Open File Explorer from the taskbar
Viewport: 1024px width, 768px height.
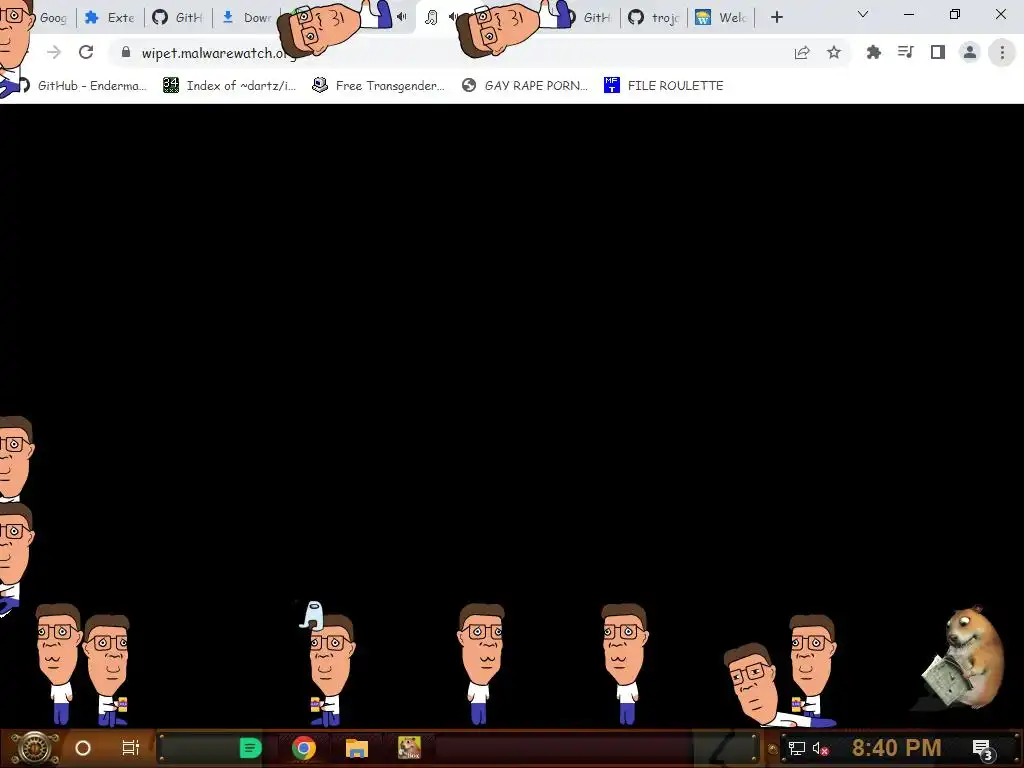357,748
